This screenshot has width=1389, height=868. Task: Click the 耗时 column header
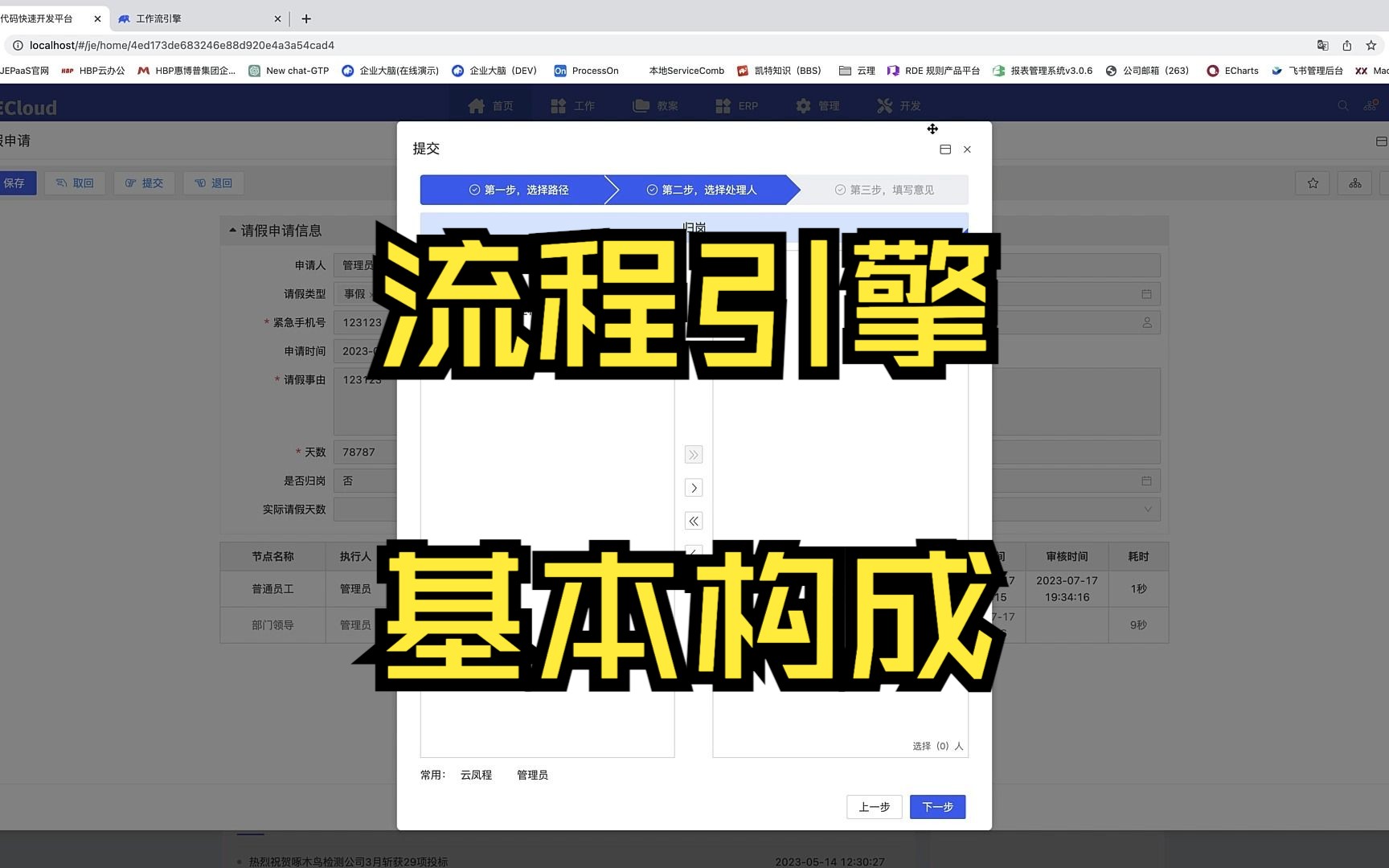click(1138, 556)
